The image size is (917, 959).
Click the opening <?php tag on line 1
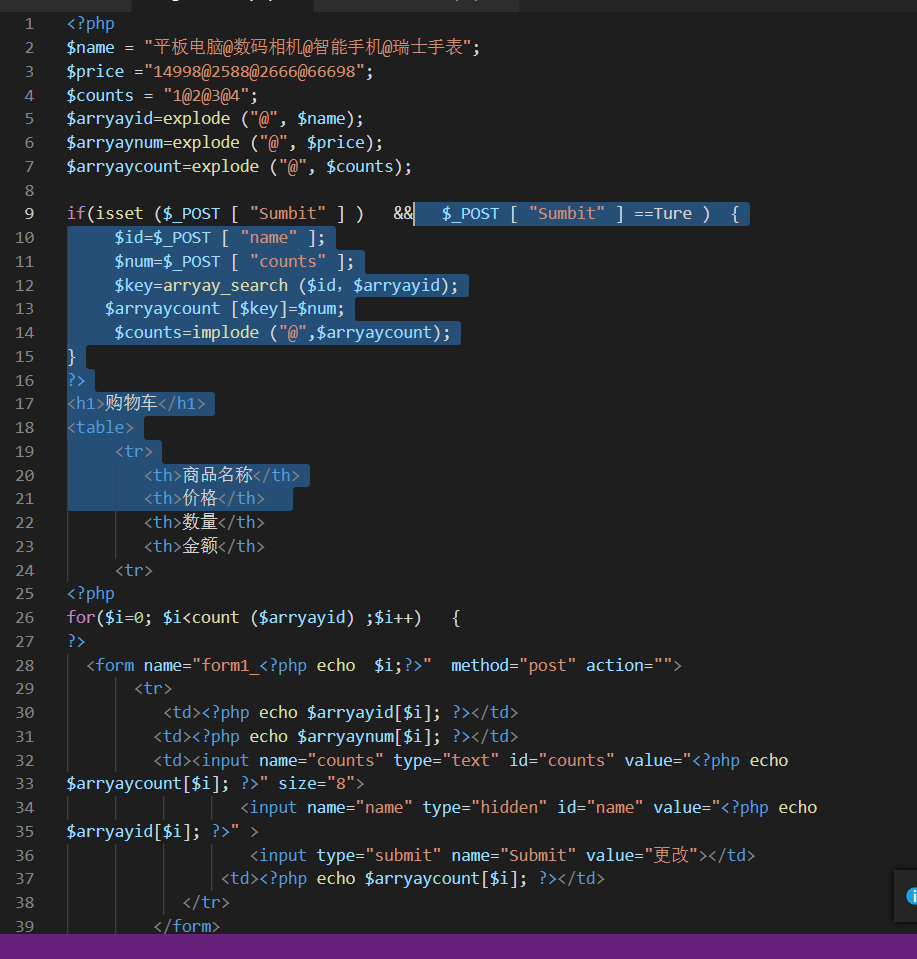[91, 24]
